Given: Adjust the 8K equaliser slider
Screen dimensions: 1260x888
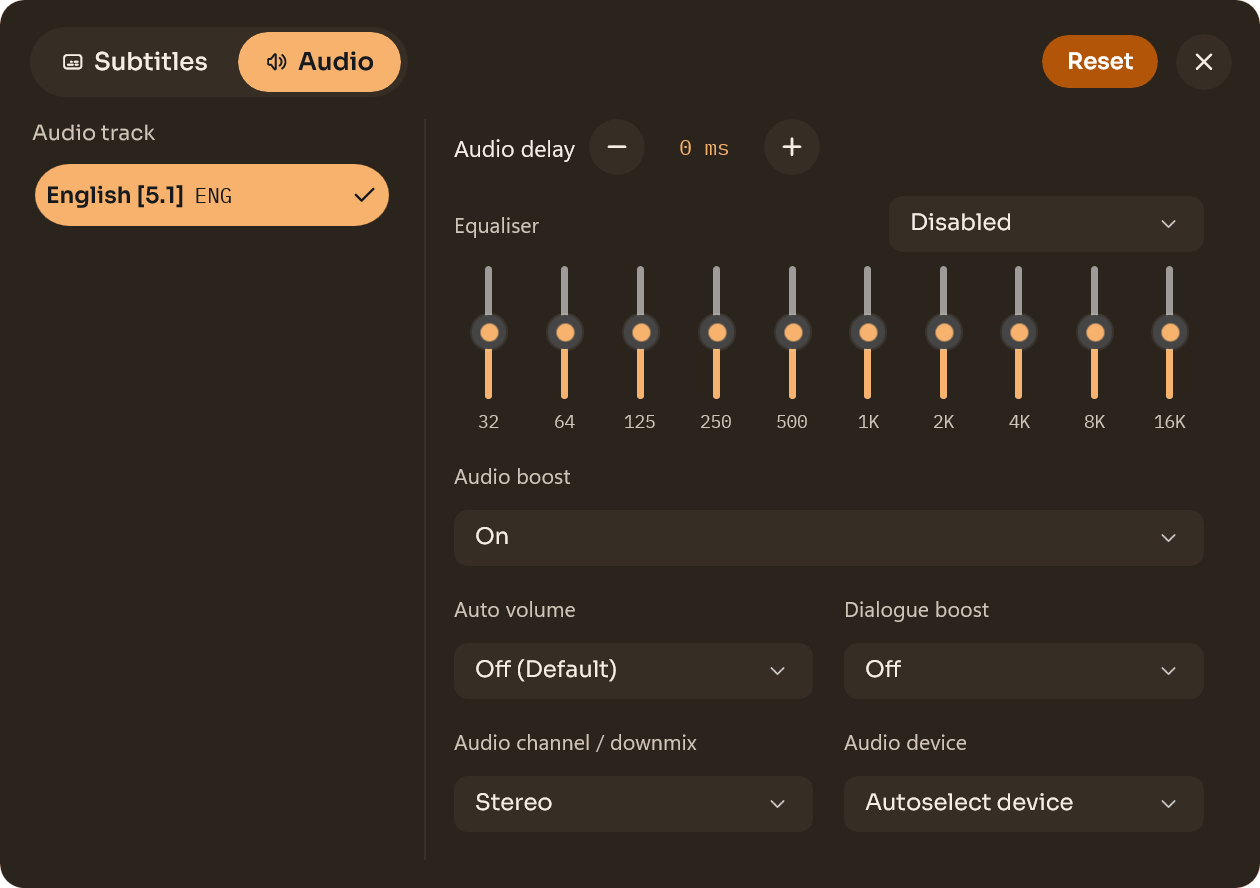Looking at the screenshot, I should [1095, 332].
